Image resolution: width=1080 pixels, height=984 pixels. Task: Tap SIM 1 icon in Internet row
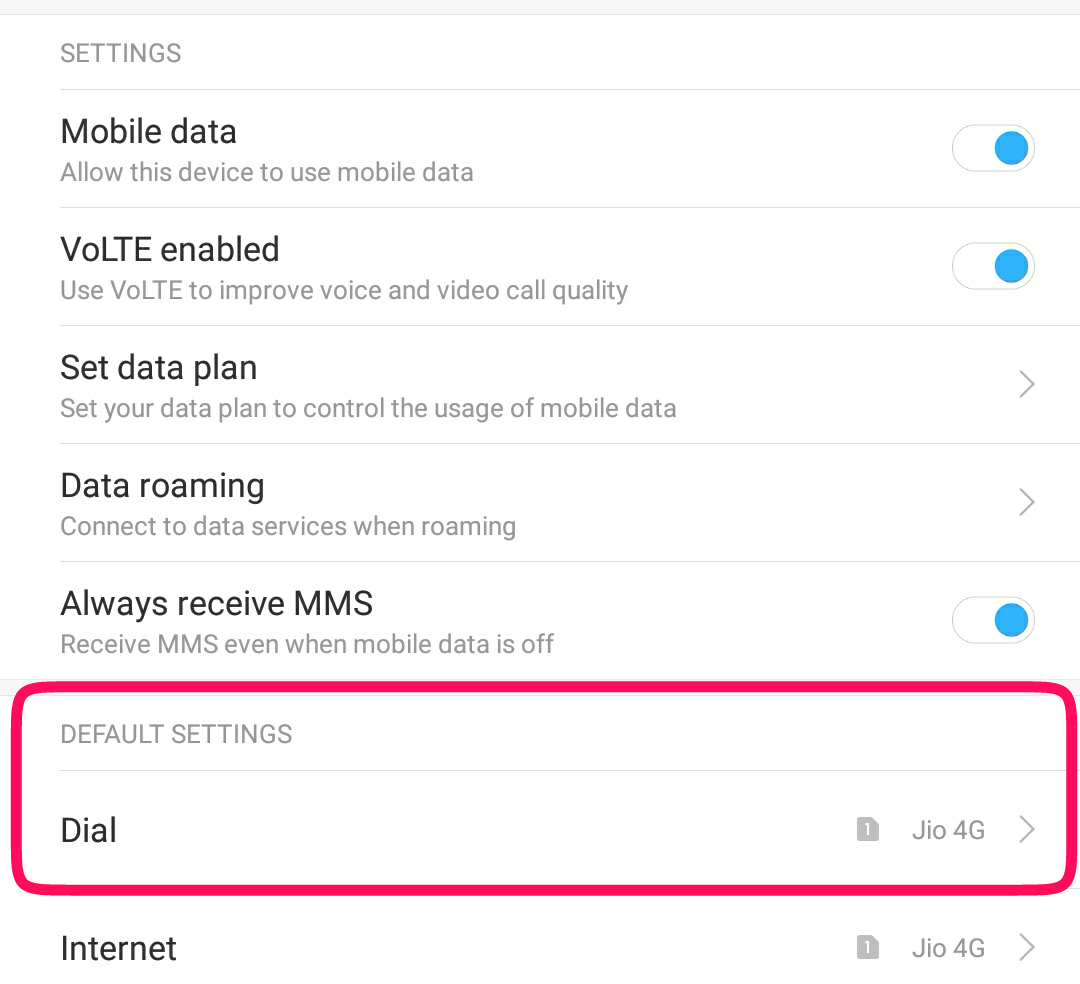click(x=867, y=947)
